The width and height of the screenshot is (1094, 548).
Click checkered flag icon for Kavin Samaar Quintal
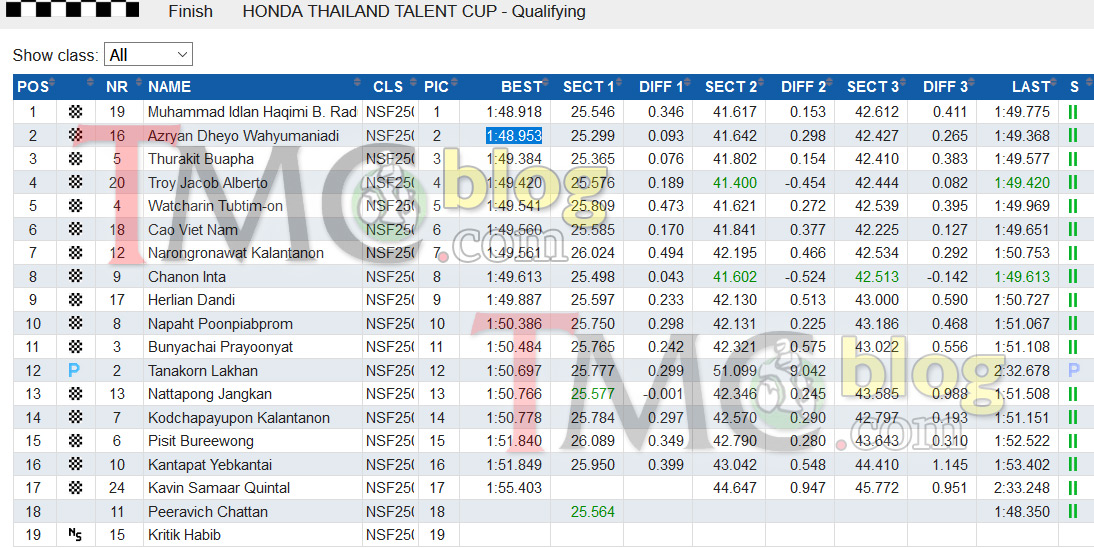click(x=75, y=487)
